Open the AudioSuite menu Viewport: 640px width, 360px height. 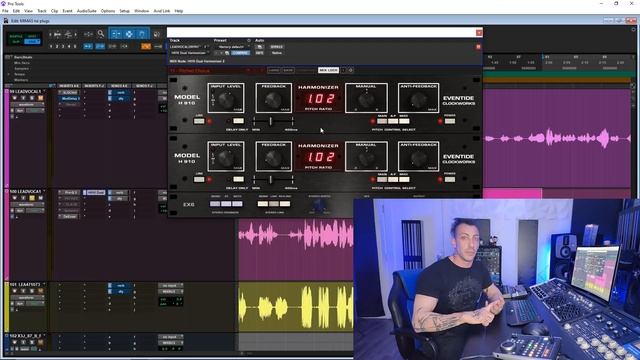[x=87, y=11]
